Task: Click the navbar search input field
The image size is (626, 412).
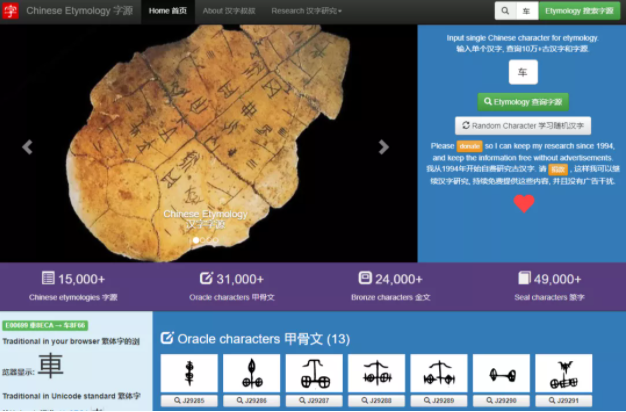Action: point(527,11)
